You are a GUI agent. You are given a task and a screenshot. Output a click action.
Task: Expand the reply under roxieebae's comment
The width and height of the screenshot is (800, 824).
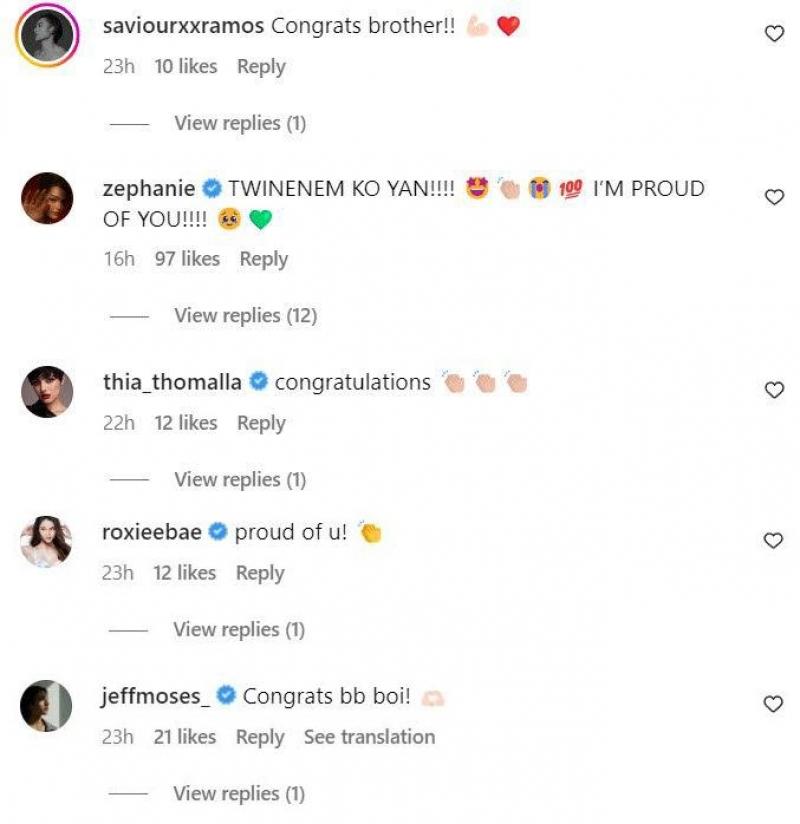239,630
